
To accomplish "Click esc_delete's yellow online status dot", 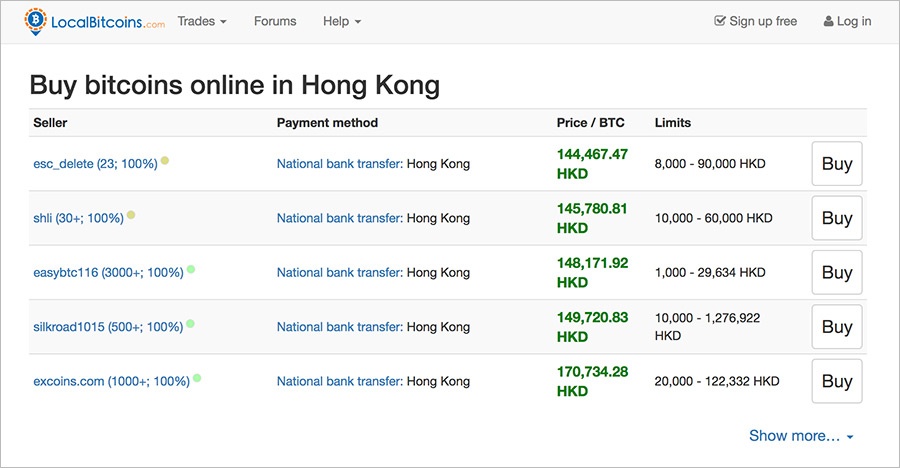I will (165, 160).
